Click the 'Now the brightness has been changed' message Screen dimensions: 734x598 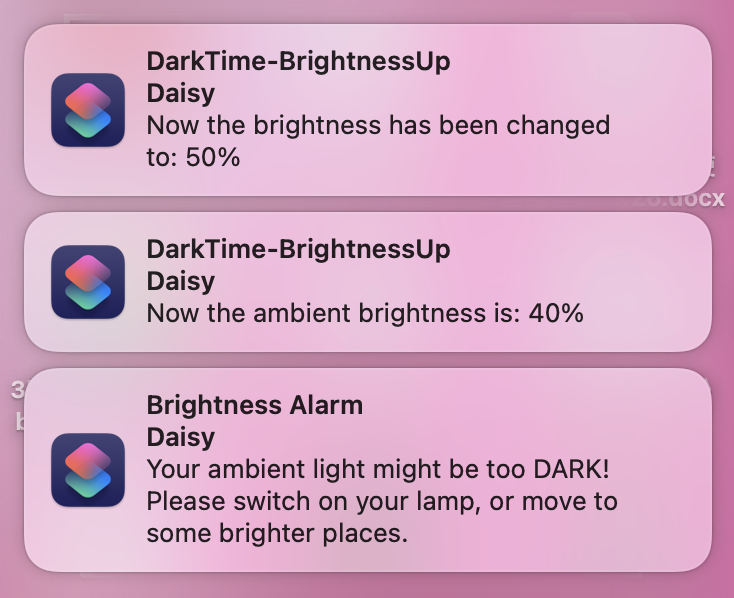[x=378, y=126]
